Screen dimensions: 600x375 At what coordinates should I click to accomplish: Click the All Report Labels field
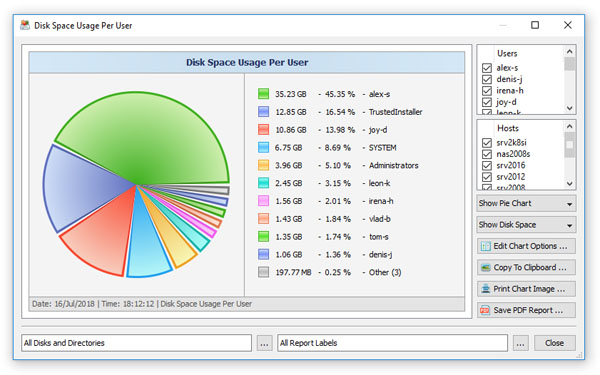click(393, 343)
